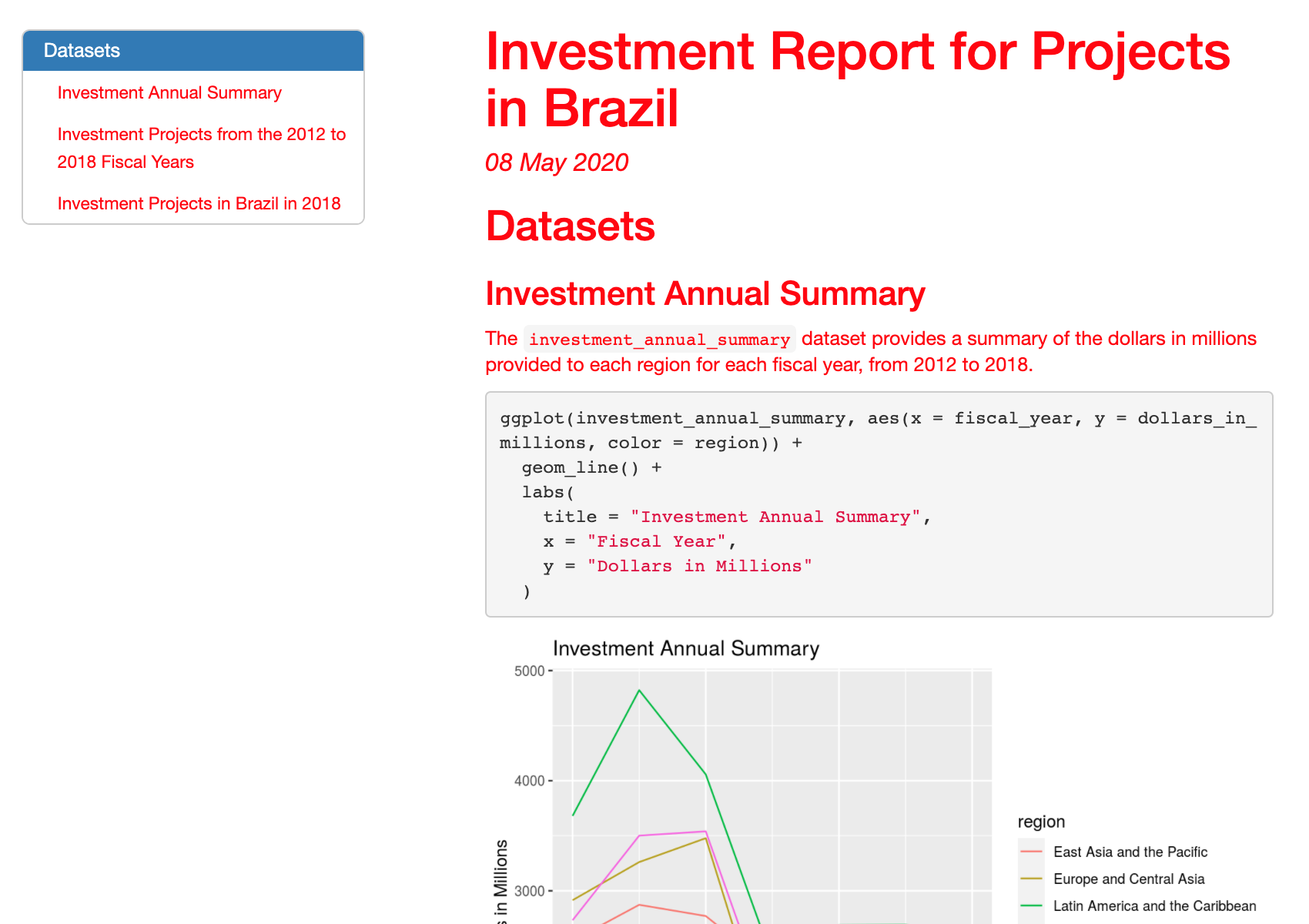Click the region legend title
This screenshot has height=924, width=1309.
pos(1041,822)
